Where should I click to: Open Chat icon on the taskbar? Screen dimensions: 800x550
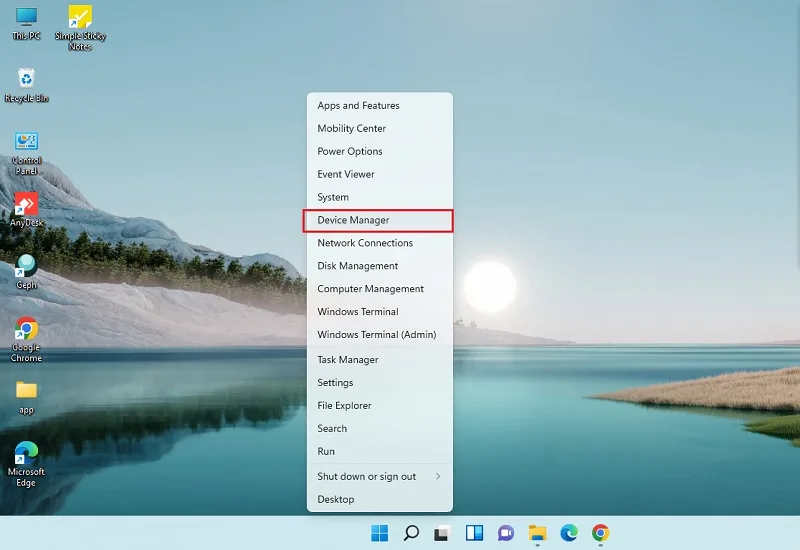506,533
